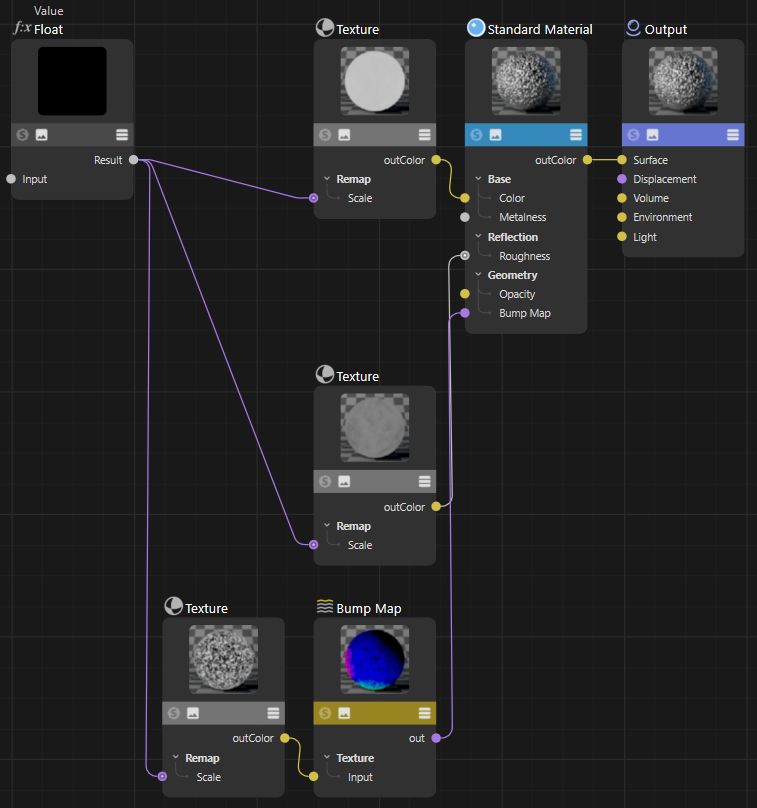Toggle solo on the Float node
The image size is (757, 808).
click(x=23, y=135)
